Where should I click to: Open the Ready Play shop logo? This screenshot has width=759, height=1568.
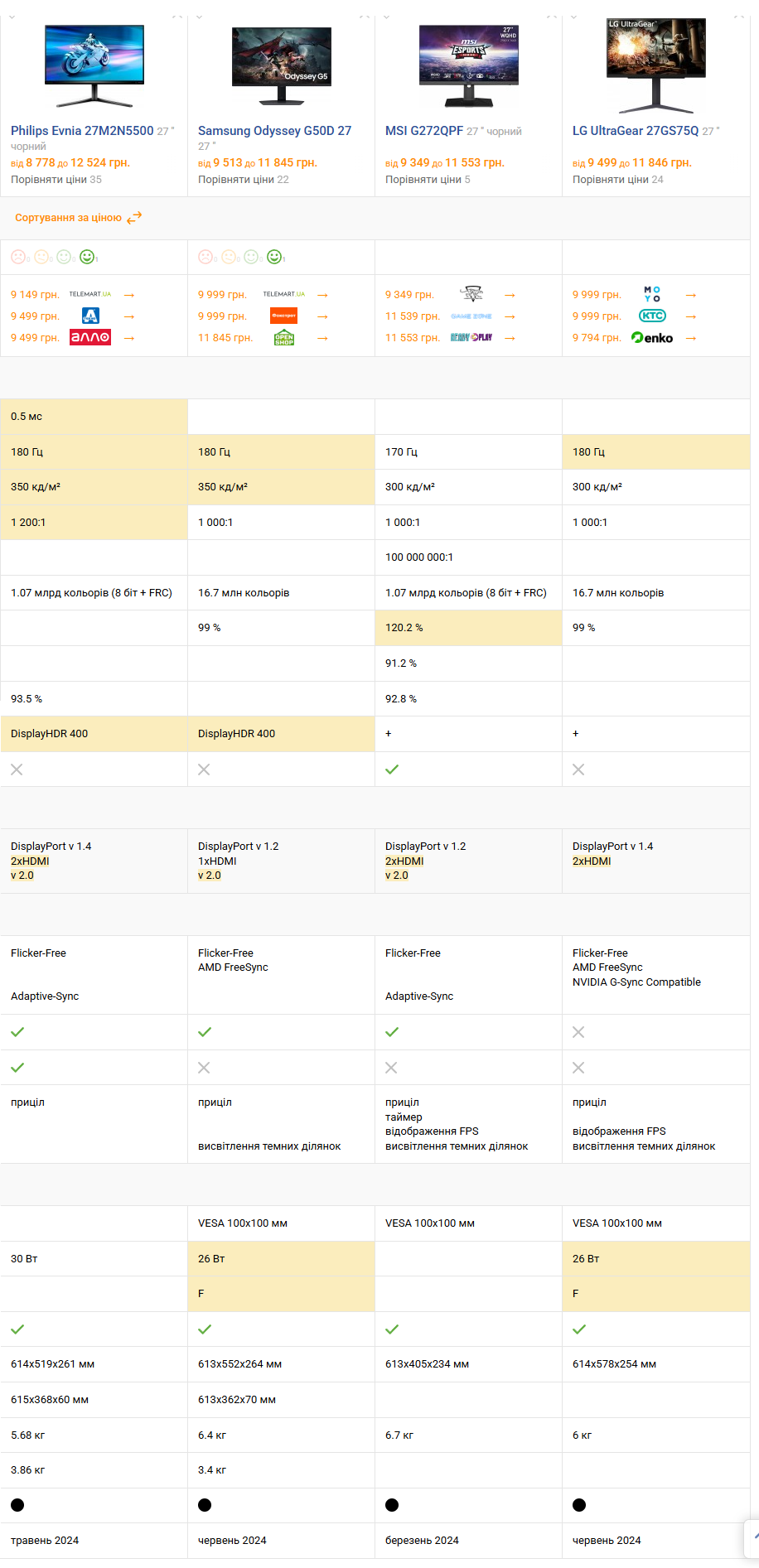(471, 338)
